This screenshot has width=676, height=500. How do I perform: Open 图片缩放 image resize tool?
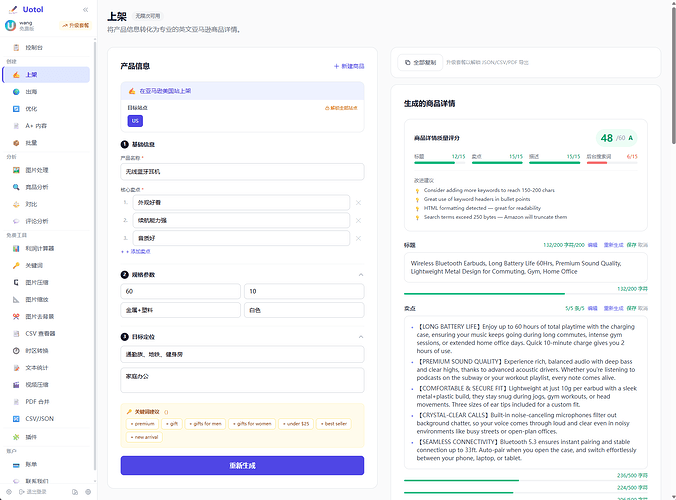[x=46, y=300]
